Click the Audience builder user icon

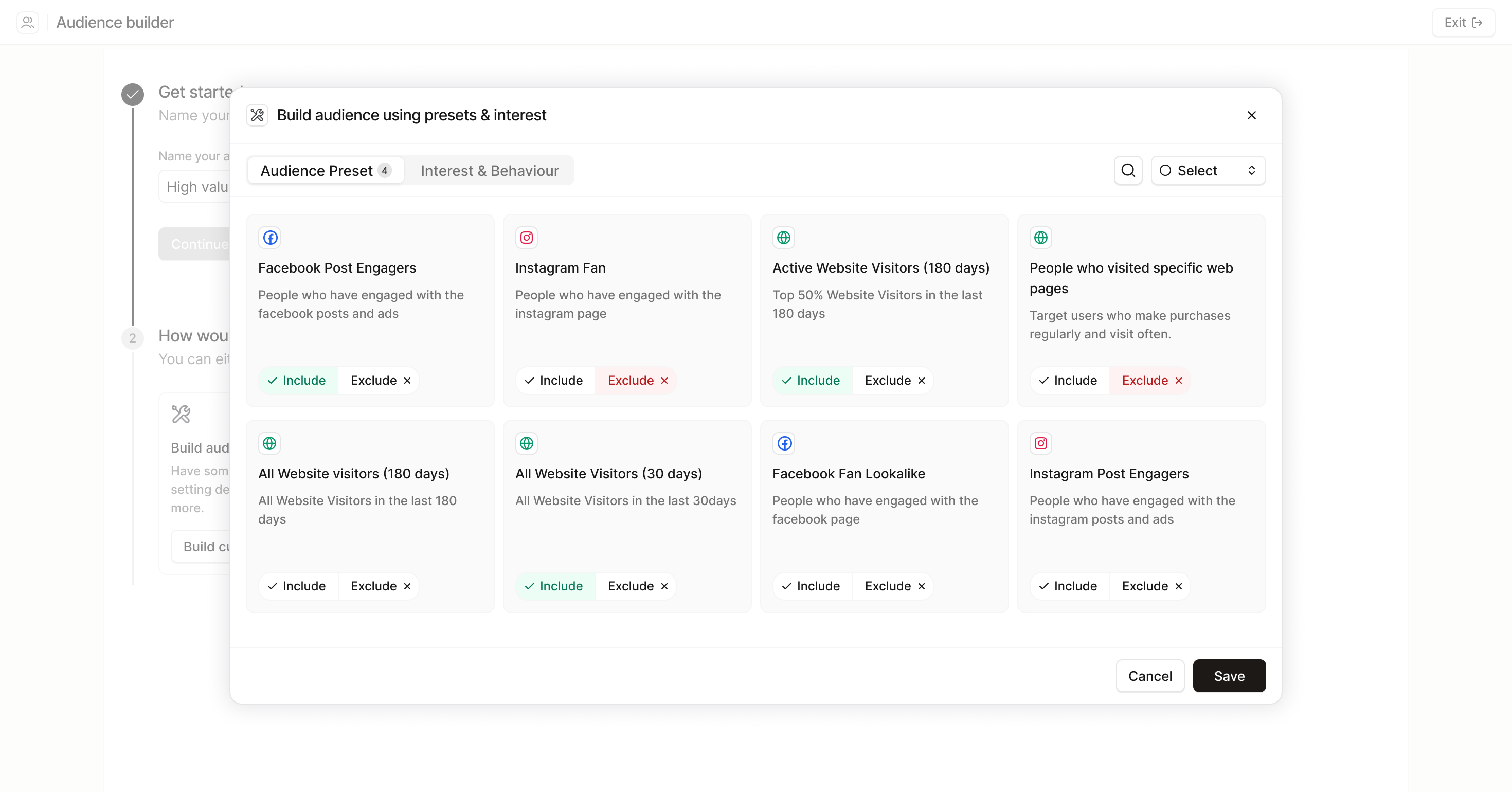pos(28,22)
